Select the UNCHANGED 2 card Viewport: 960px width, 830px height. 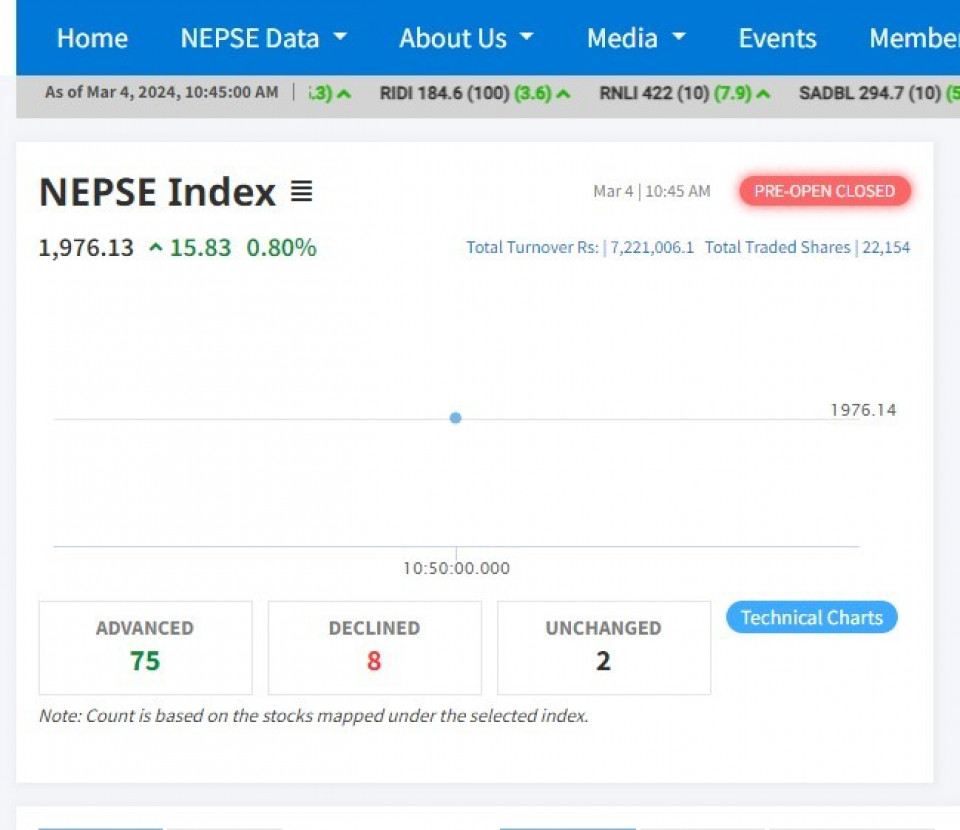(604, 648)
